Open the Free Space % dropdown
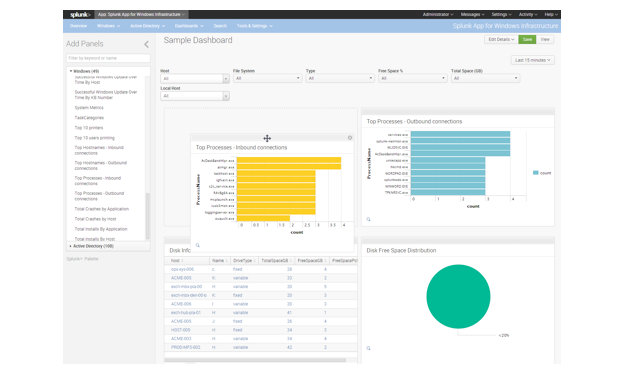The height and width of the screenshot is (375, 625). click(x=412, y=78)
